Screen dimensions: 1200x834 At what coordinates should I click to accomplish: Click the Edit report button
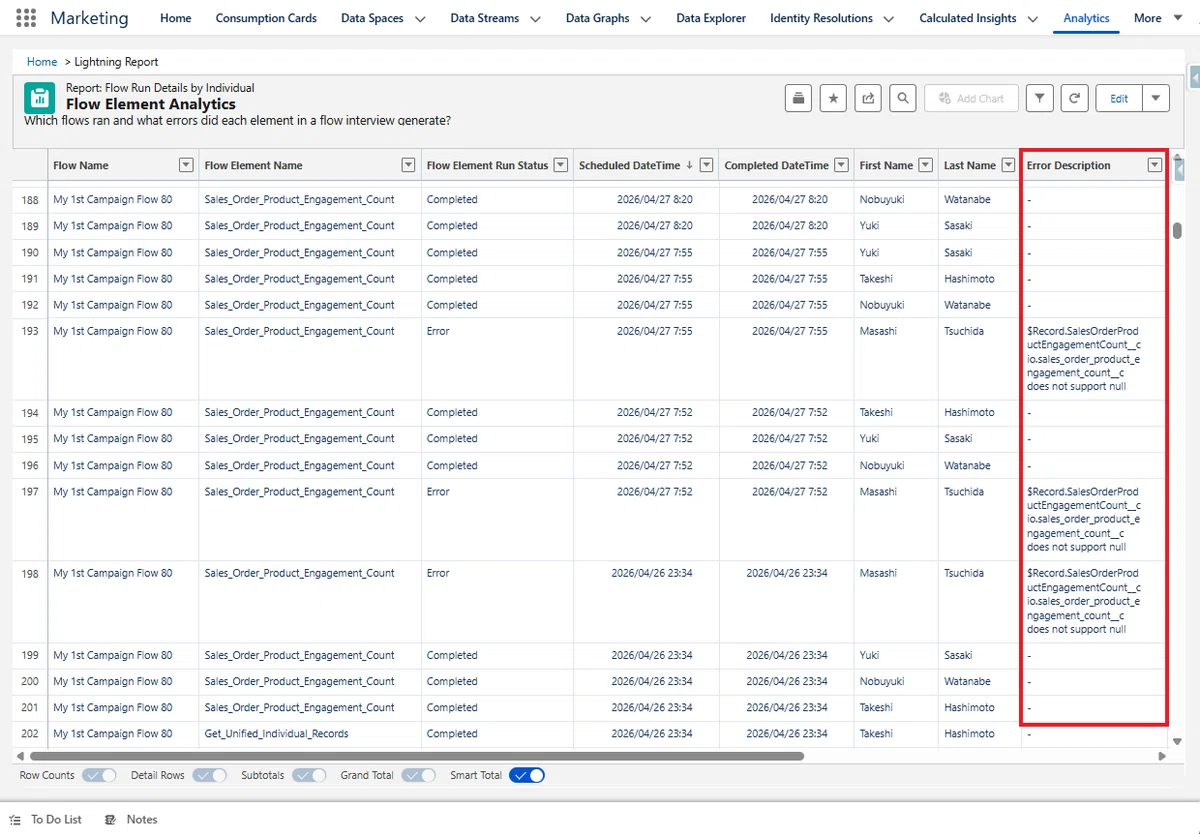point(1119,98)
